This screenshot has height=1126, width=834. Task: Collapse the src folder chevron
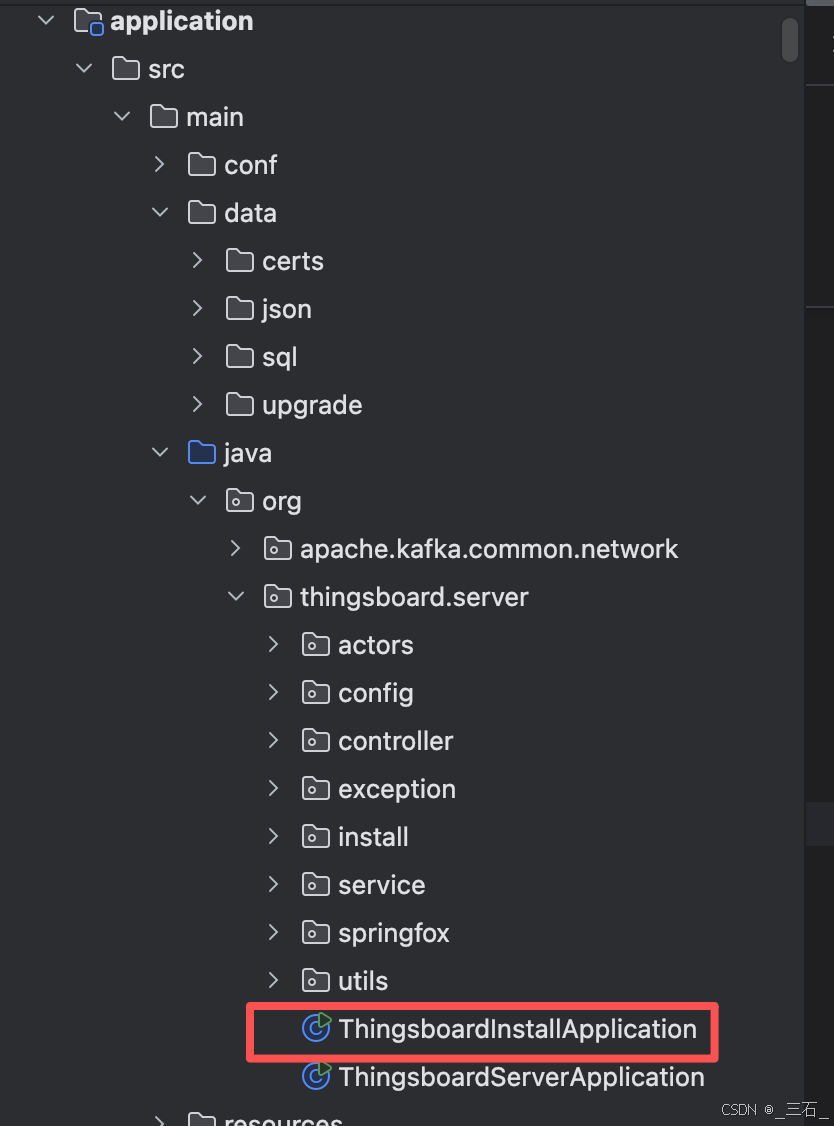point(84,69)
